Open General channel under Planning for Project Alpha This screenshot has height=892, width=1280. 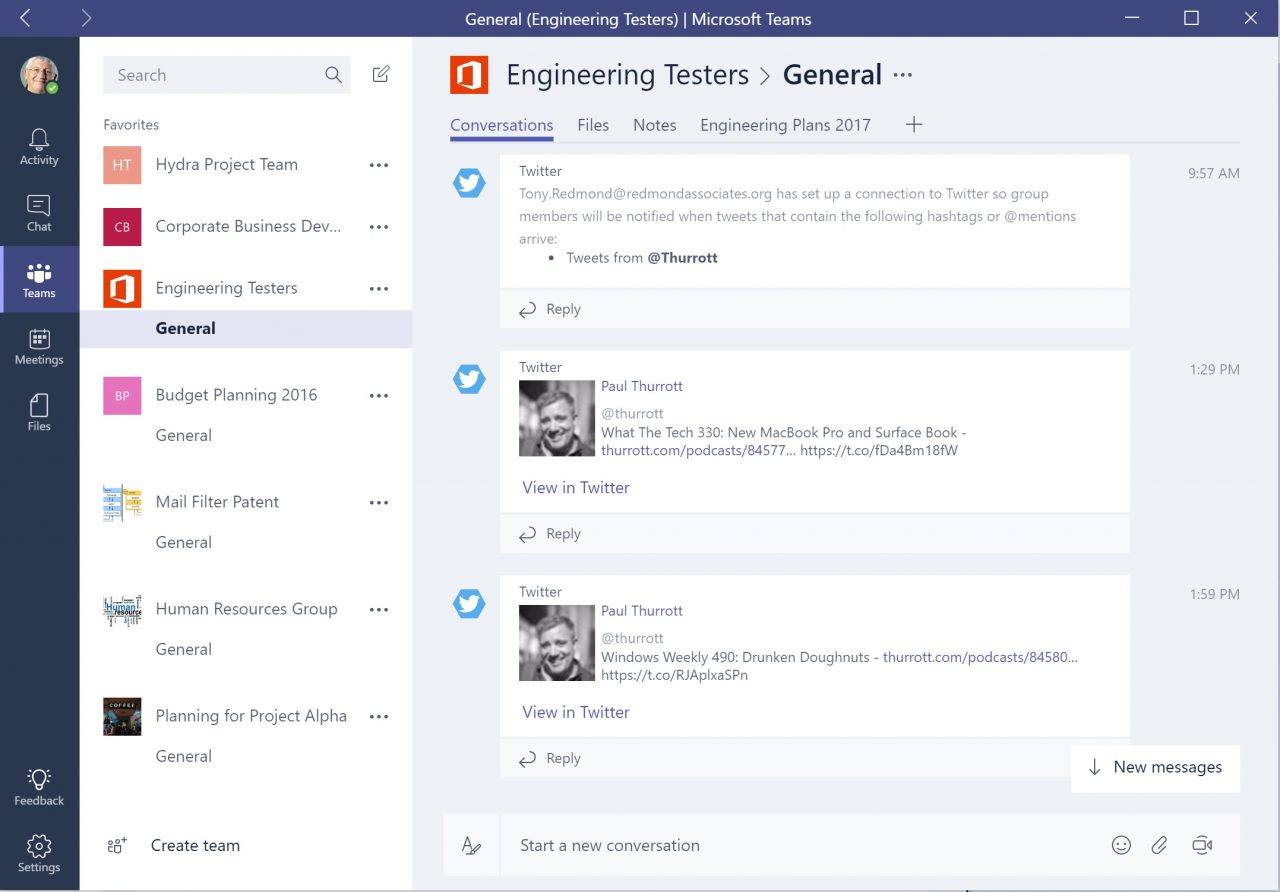(x=184, y=756)
